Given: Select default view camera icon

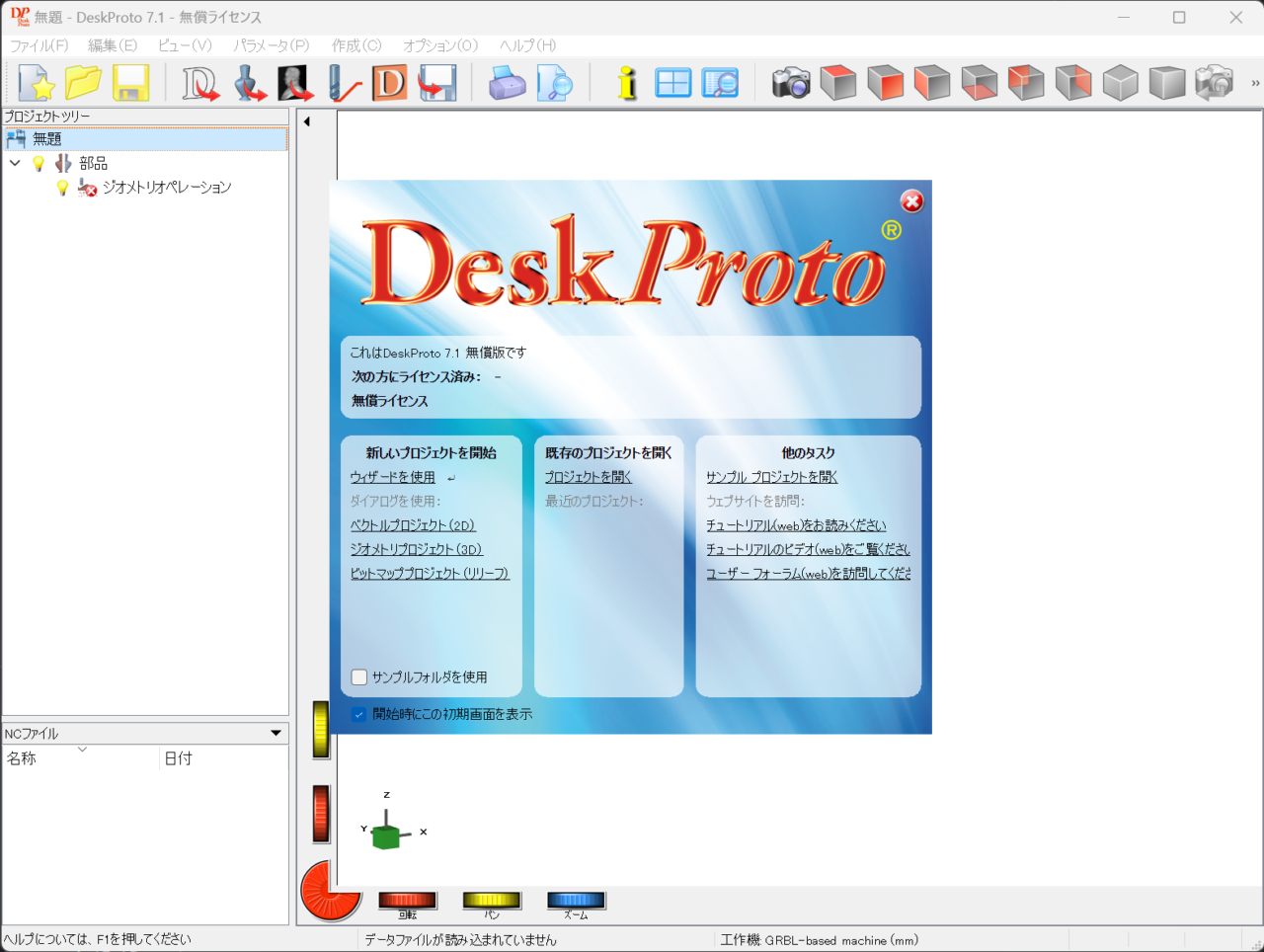Looking at the screenshot, I should (x=791, y=83).
